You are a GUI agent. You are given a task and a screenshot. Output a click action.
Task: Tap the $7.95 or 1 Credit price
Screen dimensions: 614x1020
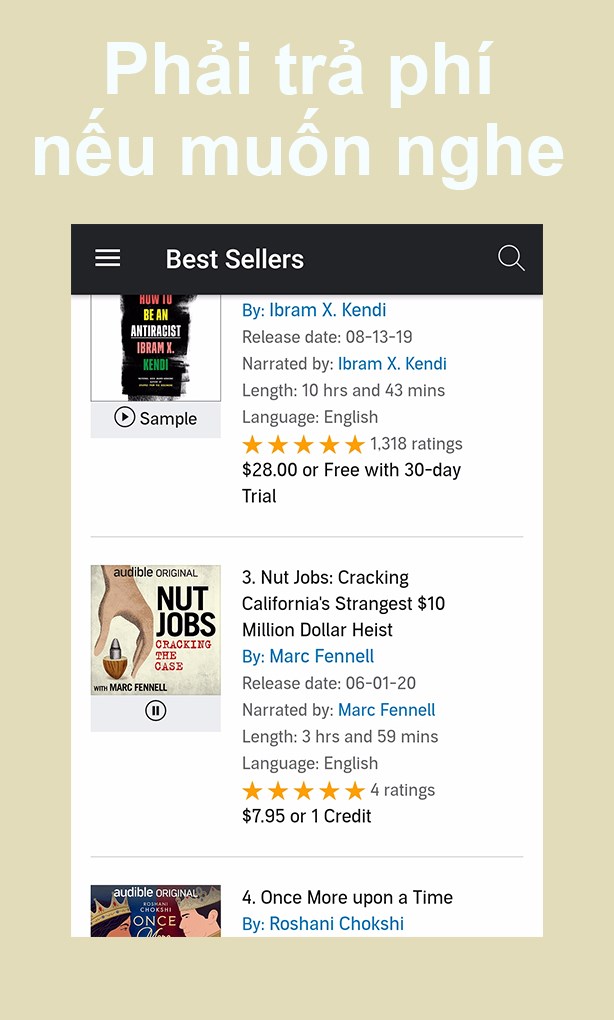coord(306,816)
